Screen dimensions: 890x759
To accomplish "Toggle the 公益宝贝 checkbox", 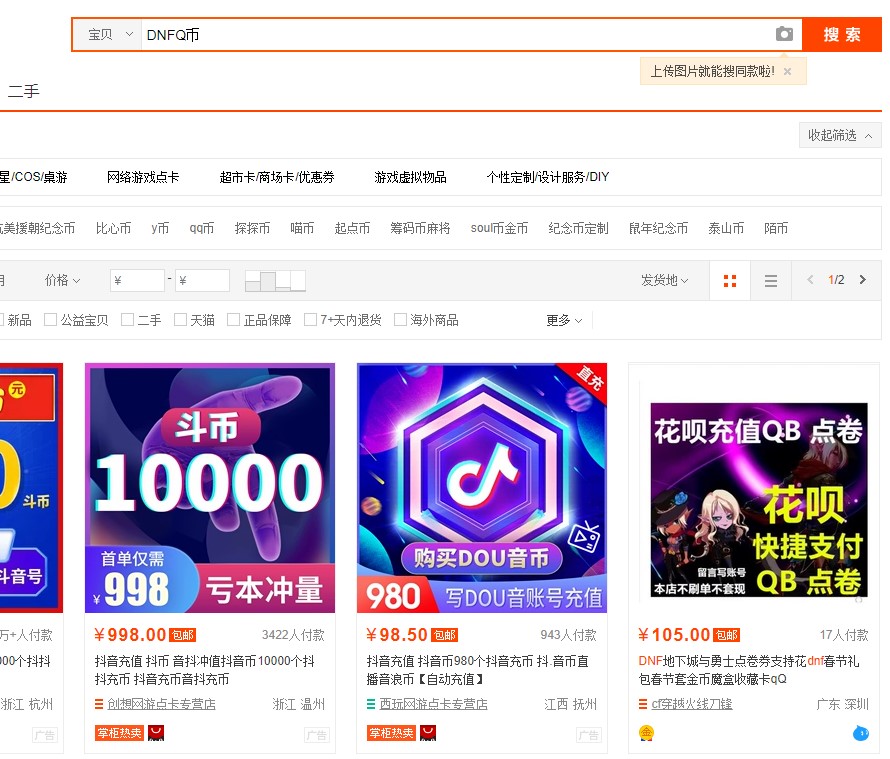I will (51, 320).
